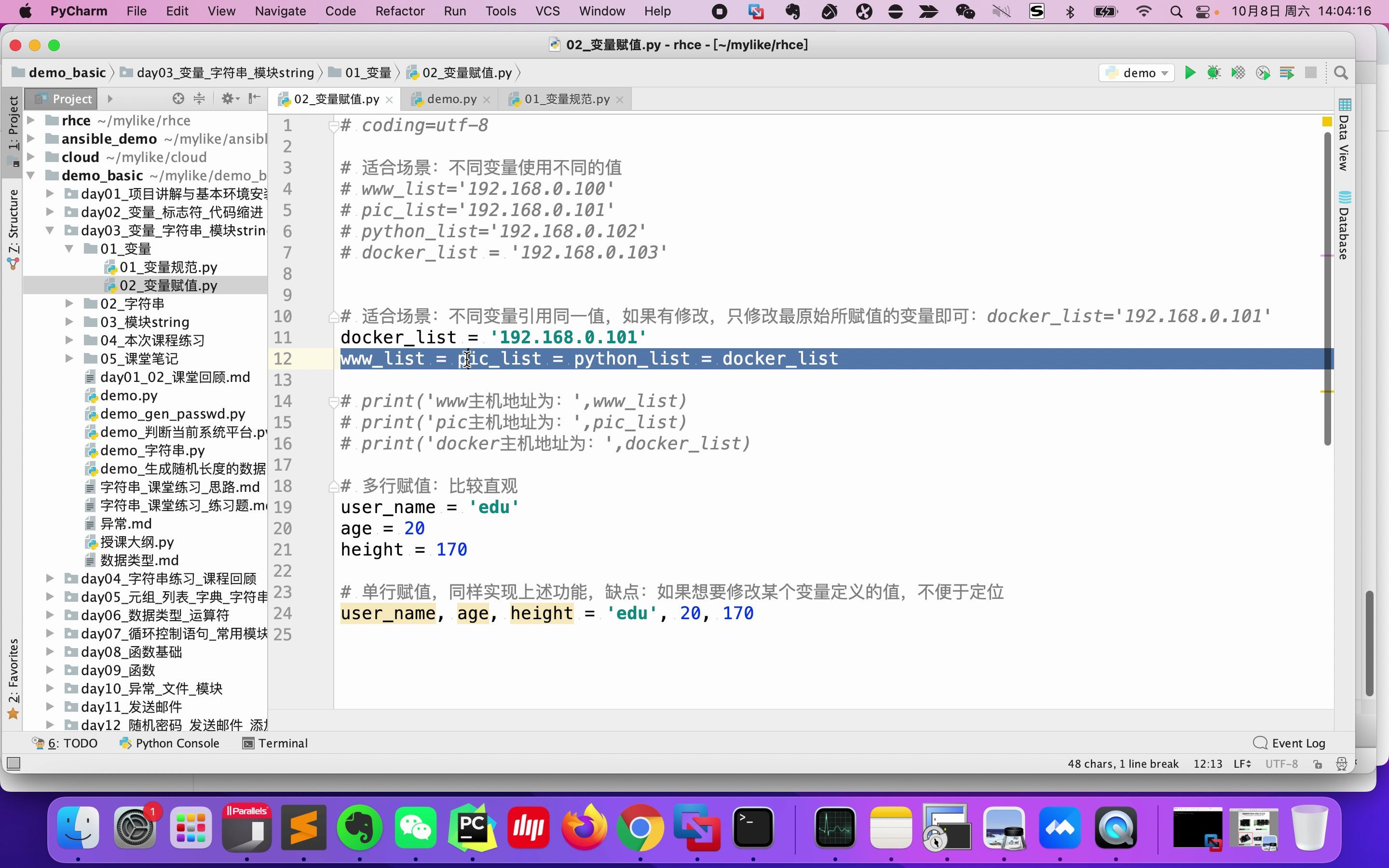
Task: Click the Search Everywhere magnifier icon
Action: coord(1341,73)
